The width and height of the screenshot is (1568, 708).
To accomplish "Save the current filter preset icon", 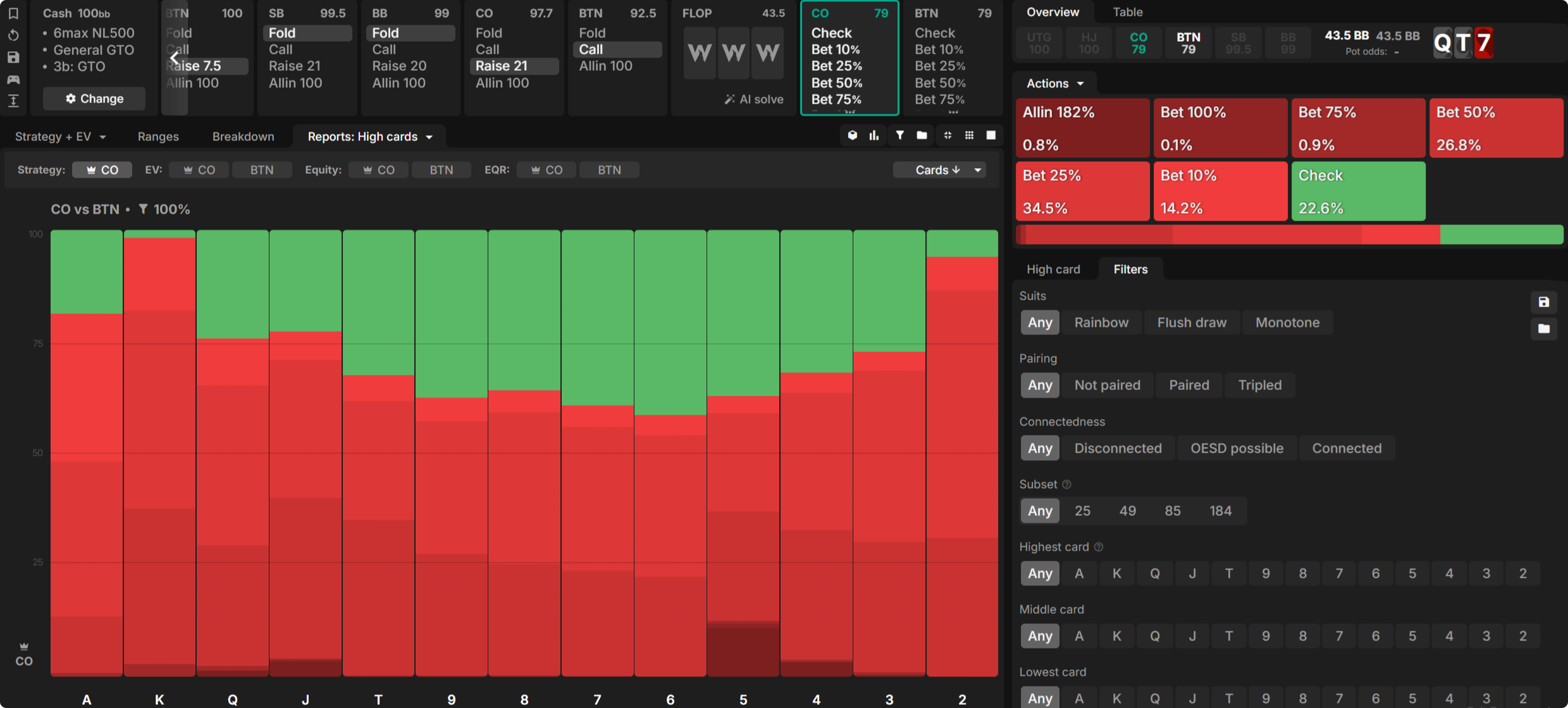I will pos(1544,302).
